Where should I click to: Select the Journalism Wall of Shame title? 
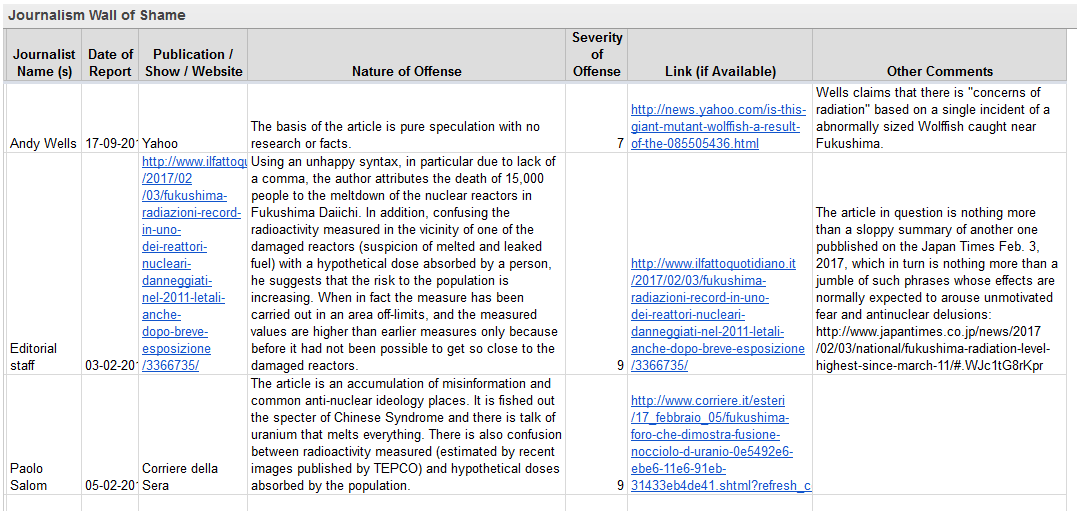point(97,15)
